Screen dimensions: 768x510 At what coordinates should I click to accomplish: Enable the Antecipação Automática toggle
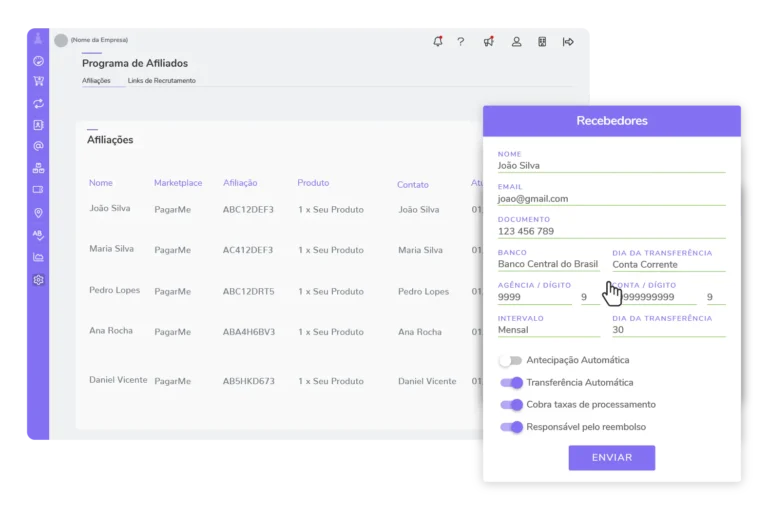(x=510, y=361)
